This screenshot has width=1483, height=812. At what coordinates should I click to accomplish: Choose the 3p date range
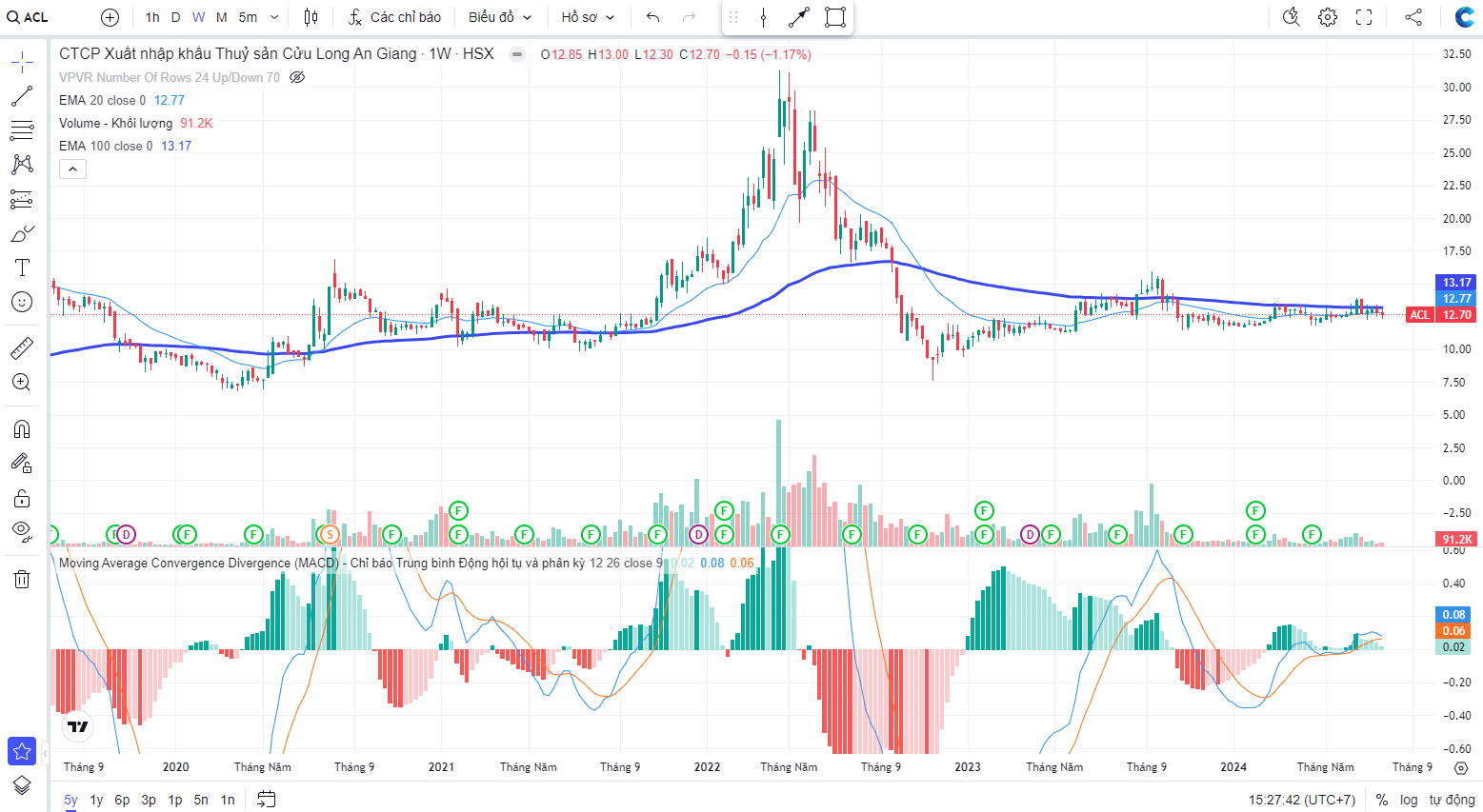click(149, 800)
